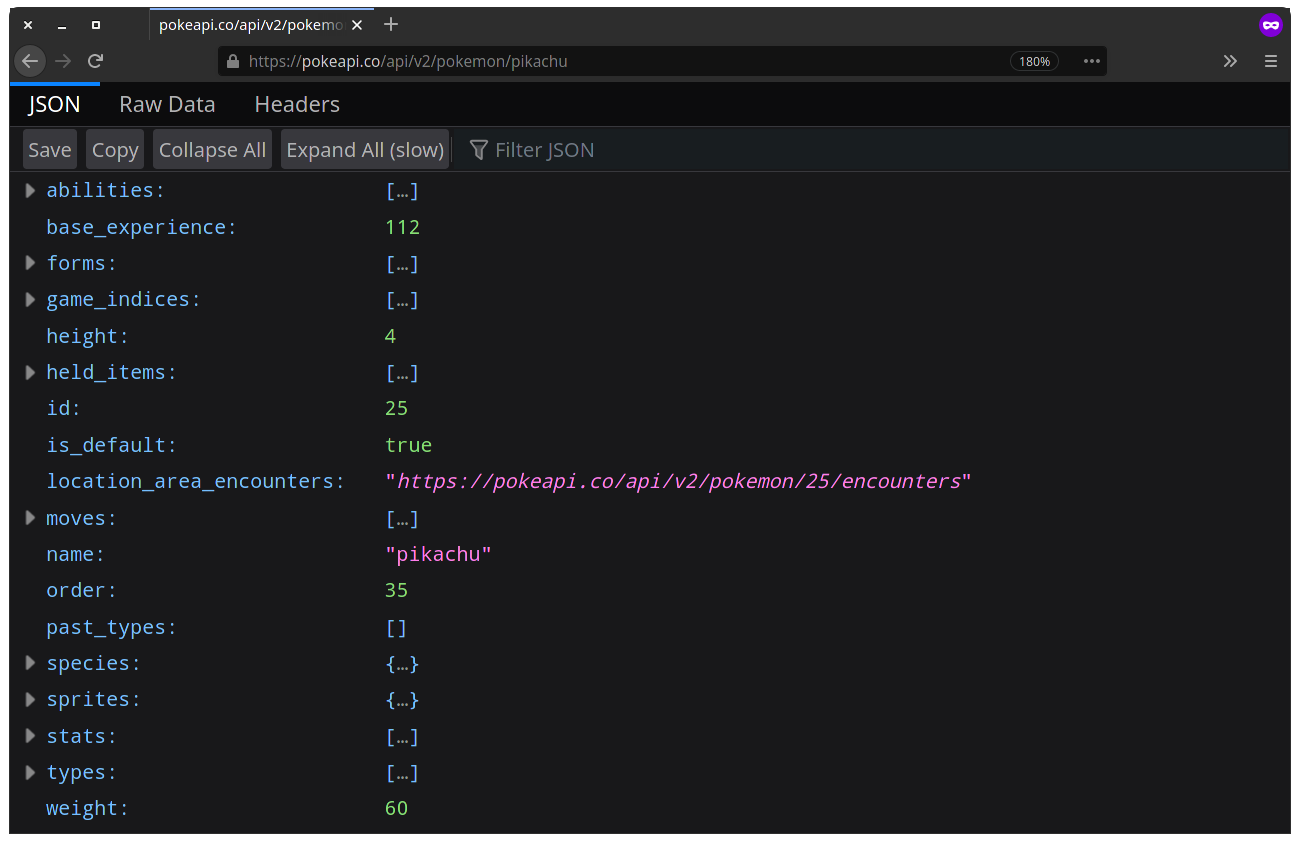The image size is (1300, 843).
Task: Click the private browsing mask icon
Action: [x=1271, y=25]
